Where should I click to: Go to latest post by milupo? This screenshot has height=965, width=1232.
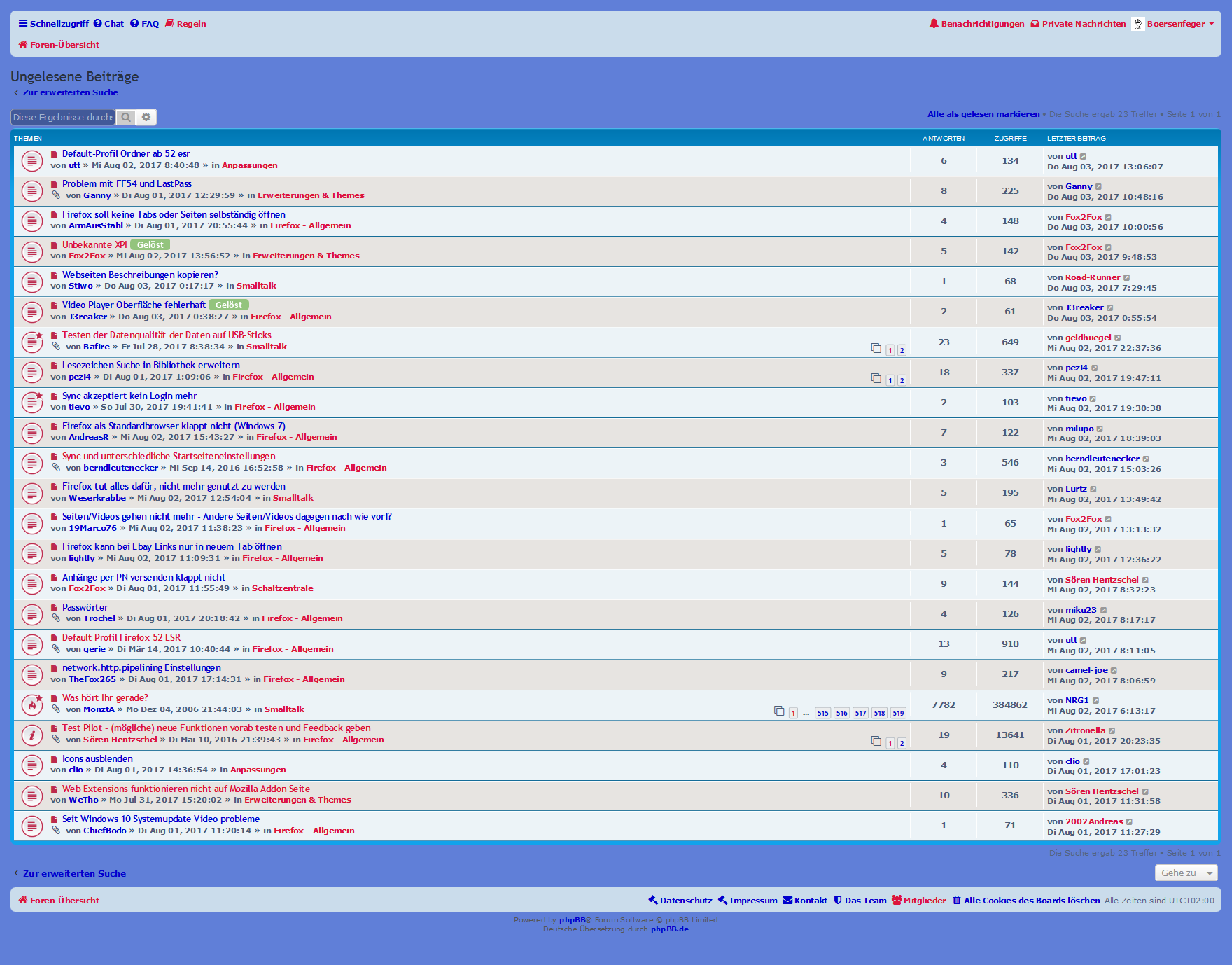pyautogui.click(x=1100, y=429)
